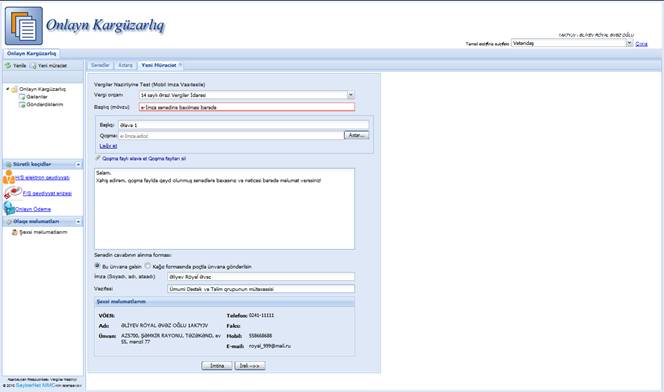Screen dimensions: 664x392
Task: Click the red stamp icon beside qeydiyyat ərizəsi
Action: (12, 193)
